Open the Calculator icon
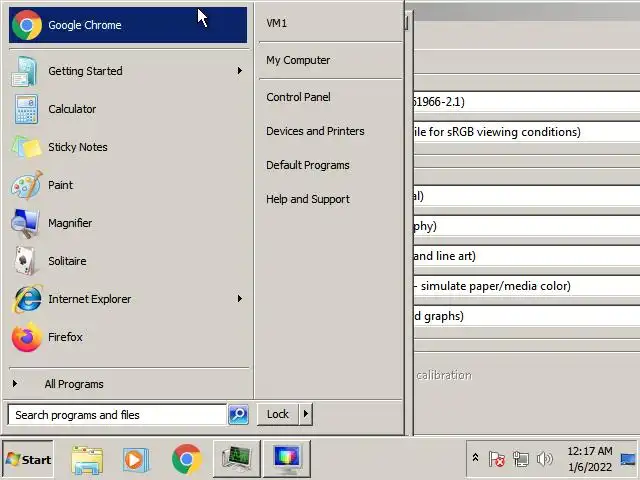The image size is (640, 480). pyautogui.click(x=26, y=109)
